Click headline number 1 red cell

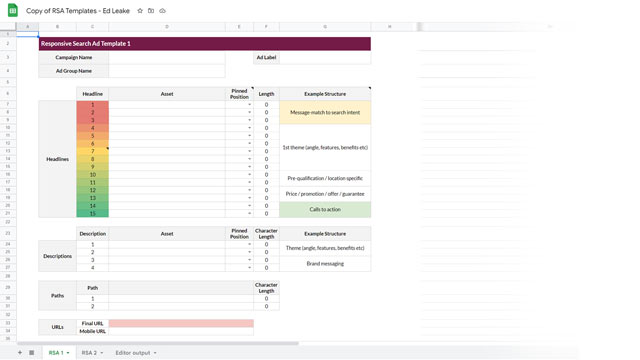pos(93,104)
